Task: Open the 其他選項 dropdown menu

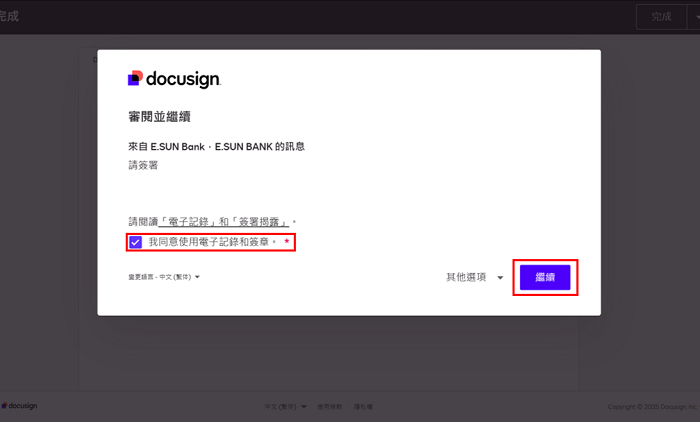Action: [x=474, y=277]
